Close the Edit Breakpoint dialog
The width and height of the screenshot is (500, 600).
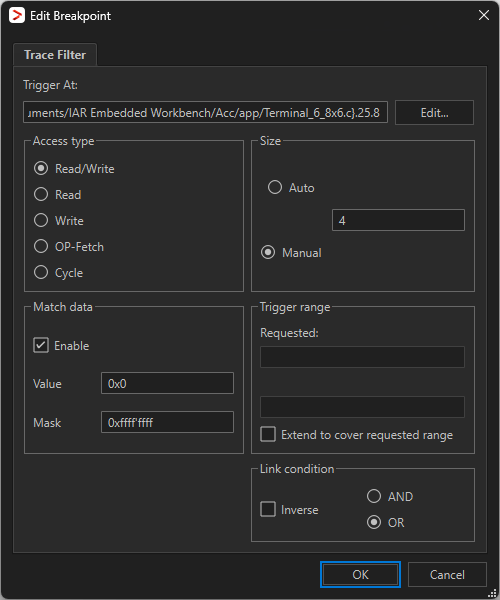pos(484,15)
